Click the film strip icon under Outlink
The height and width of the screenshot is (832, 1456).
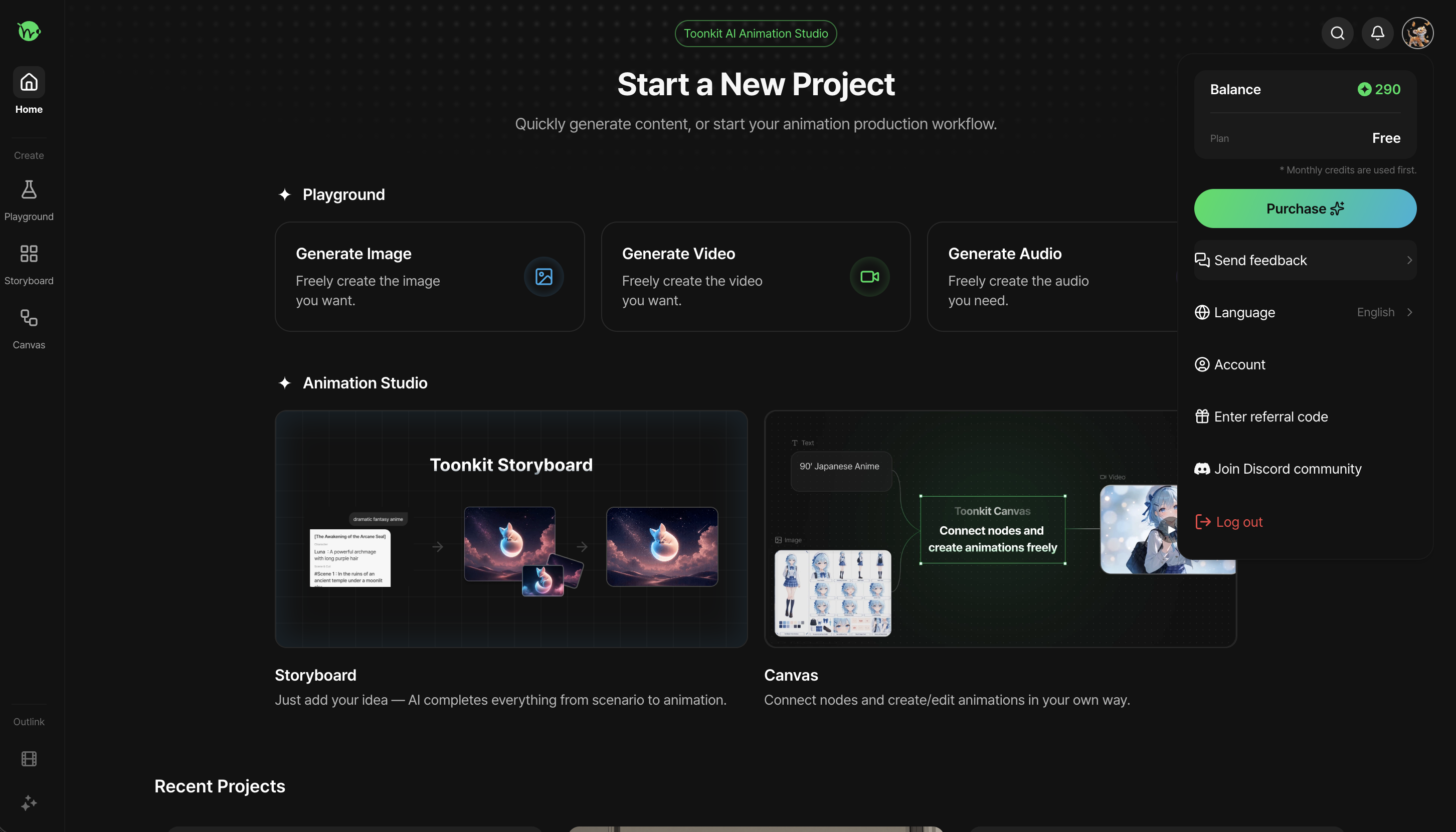pyautogui.click(x=29, y=759)
